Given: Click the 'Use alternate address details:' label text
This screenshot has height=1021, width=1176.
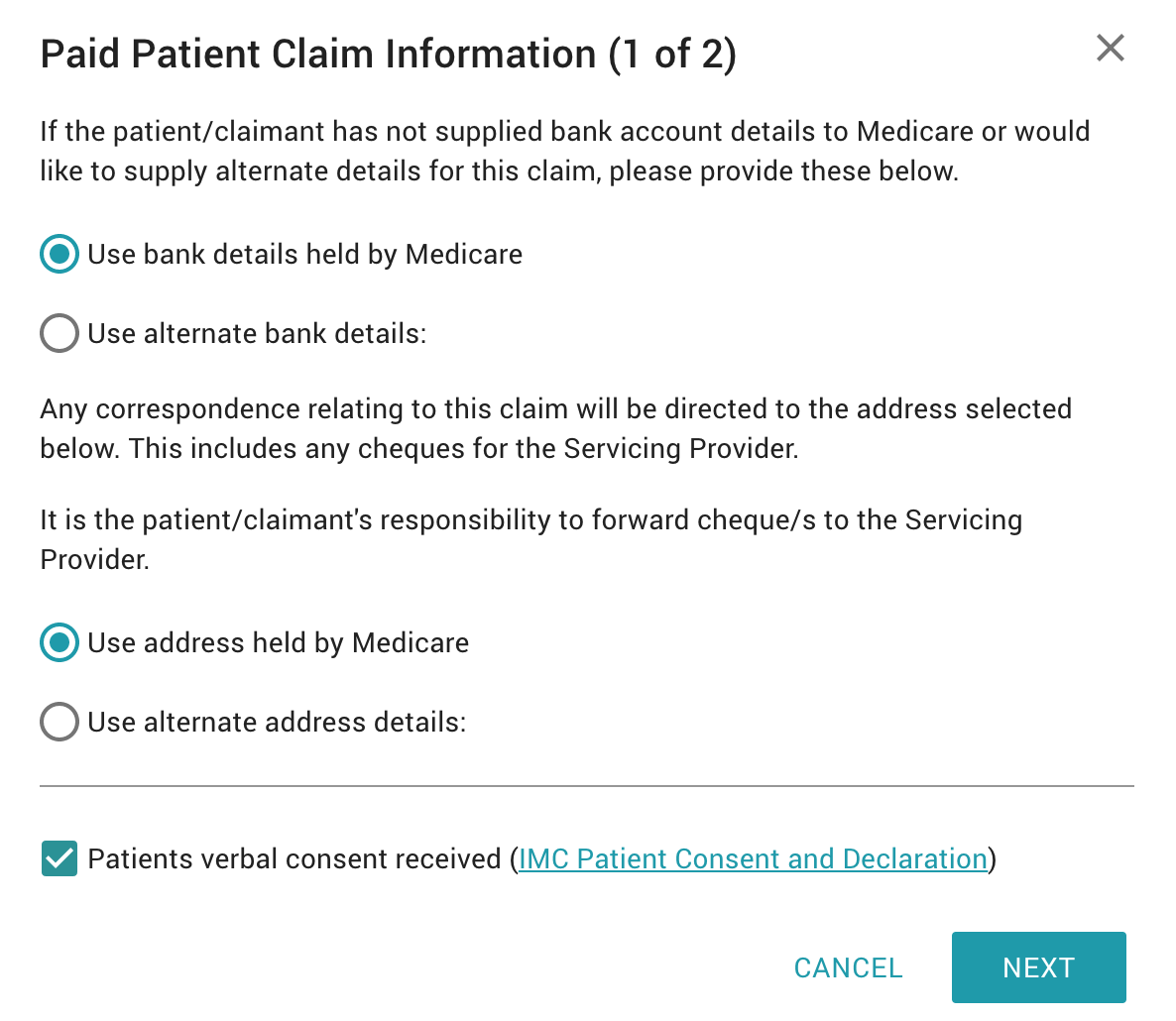Looking at the screenshot, I should [277, 723].
